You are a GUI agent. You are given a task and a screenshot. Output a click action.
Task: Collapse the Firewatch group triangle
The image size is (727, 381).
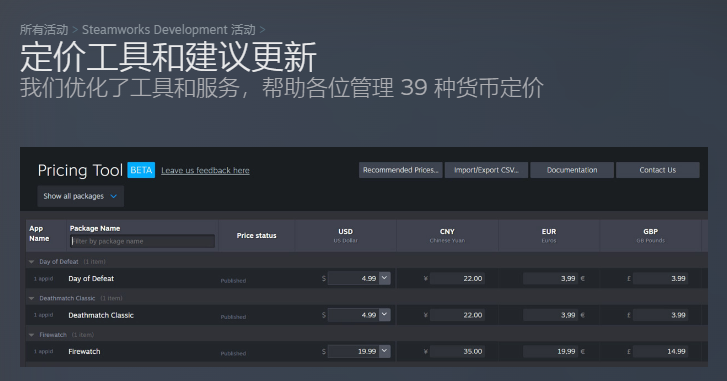[32, 335]
